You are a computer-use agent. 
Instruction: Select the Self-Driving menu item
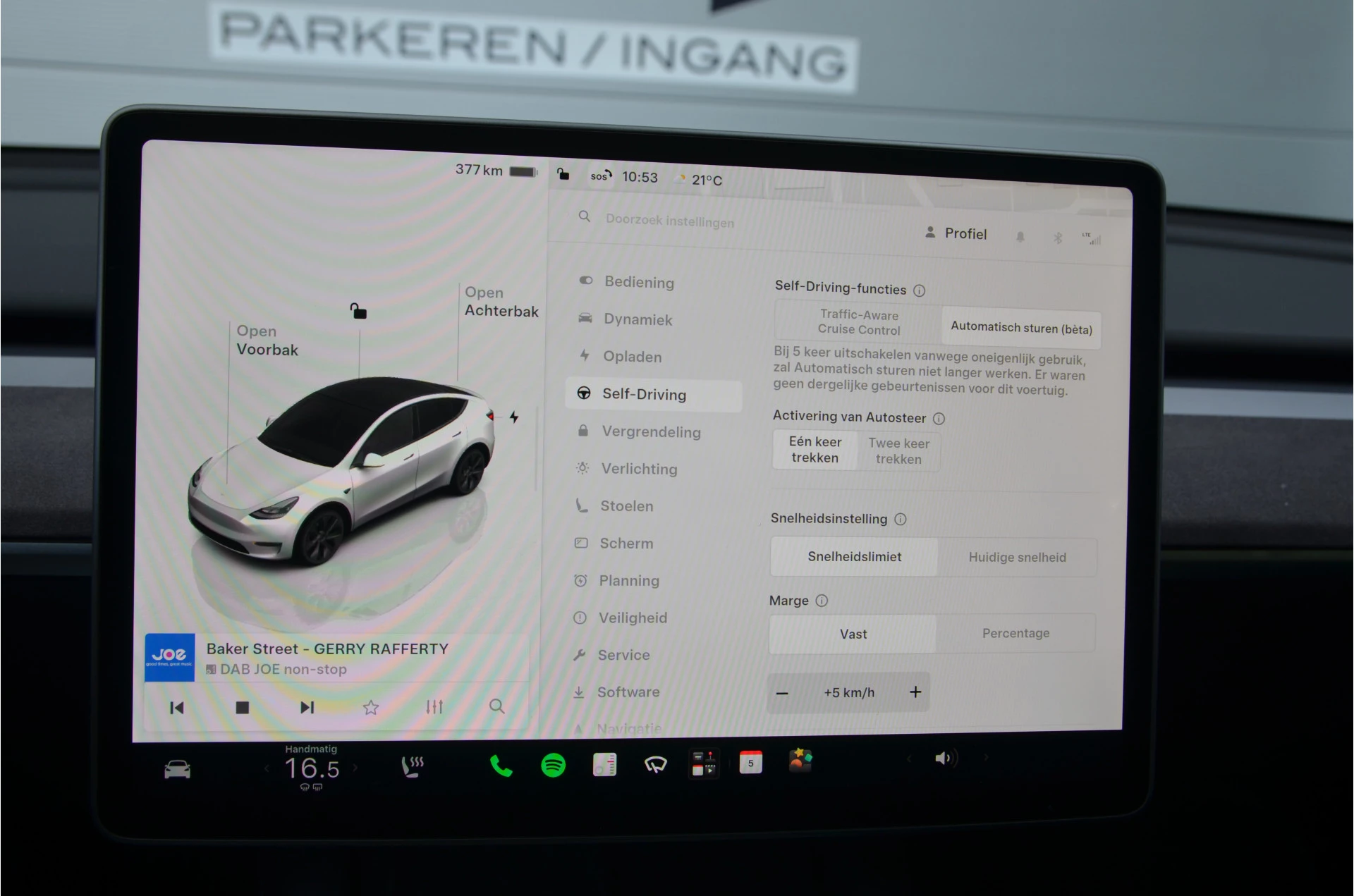click(x=654, y=395)
